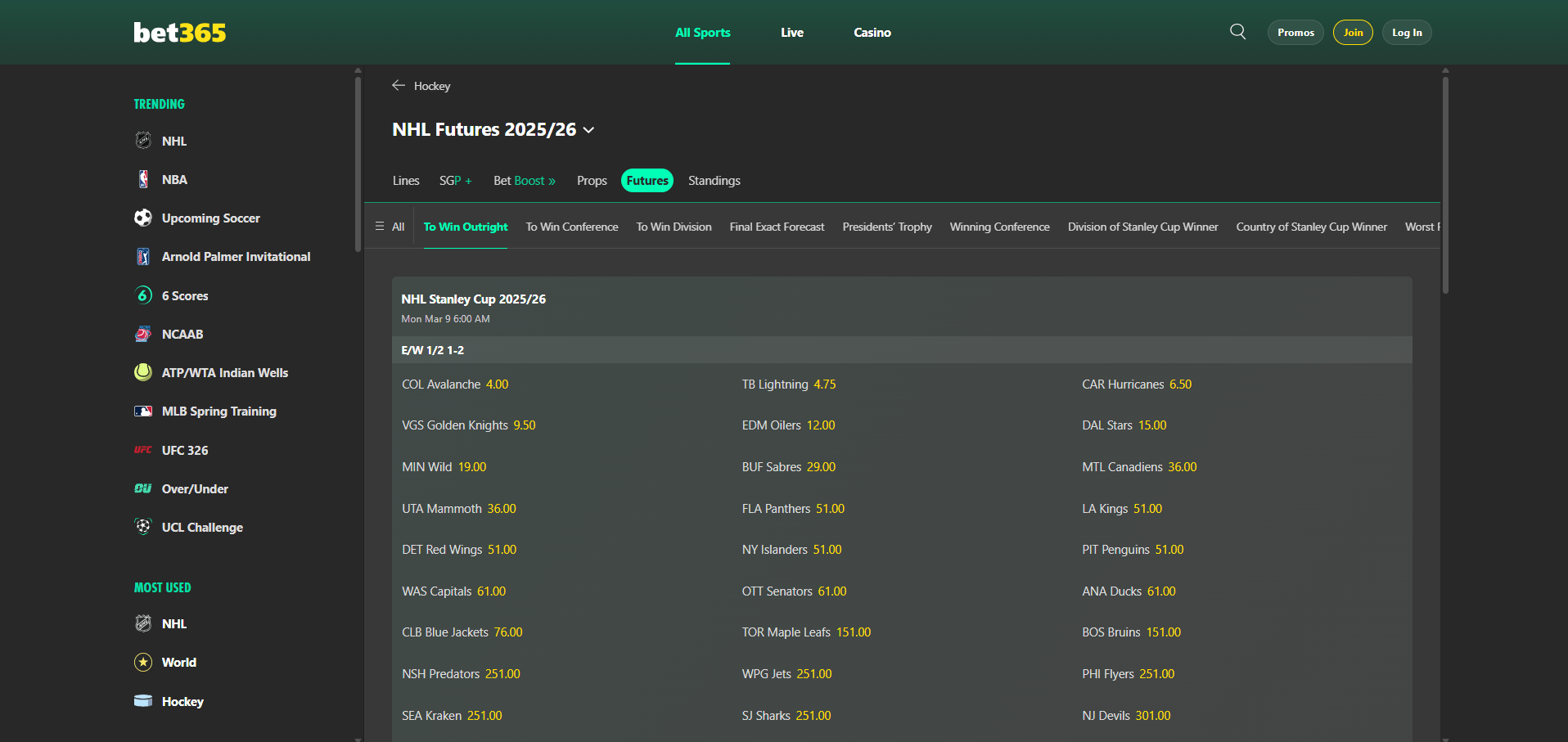Select the ATP/WTA Indian Wells tennis icon

coord(142,372)
